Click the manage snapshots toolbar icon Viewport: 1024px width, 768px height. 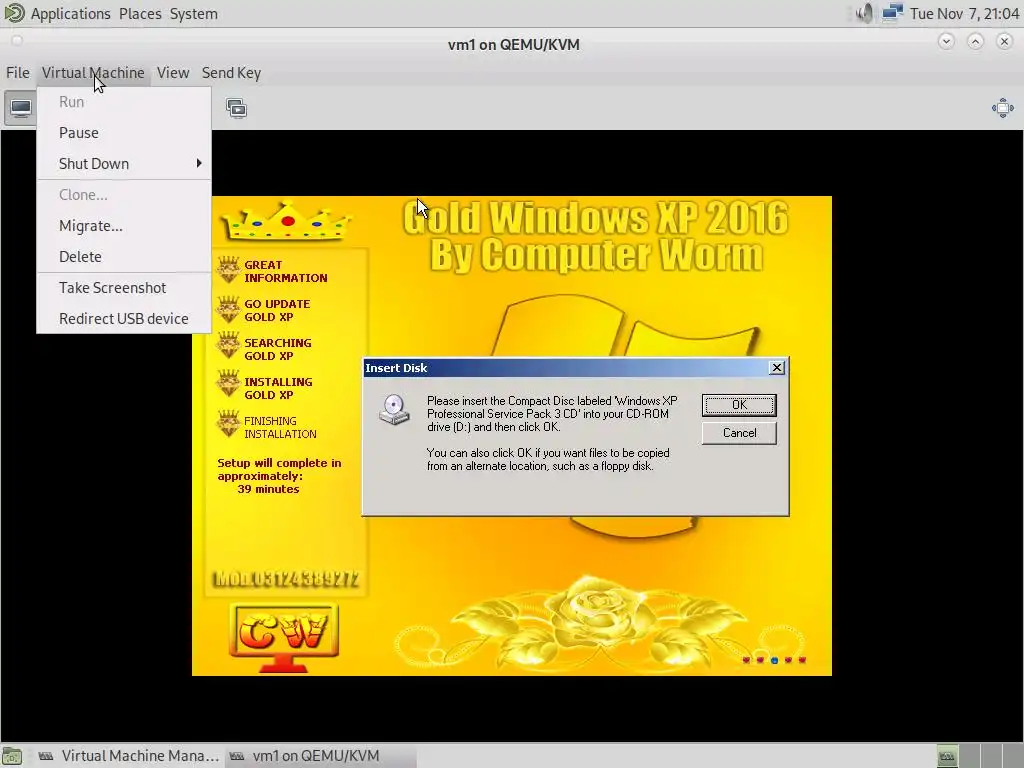click(236, 108)
